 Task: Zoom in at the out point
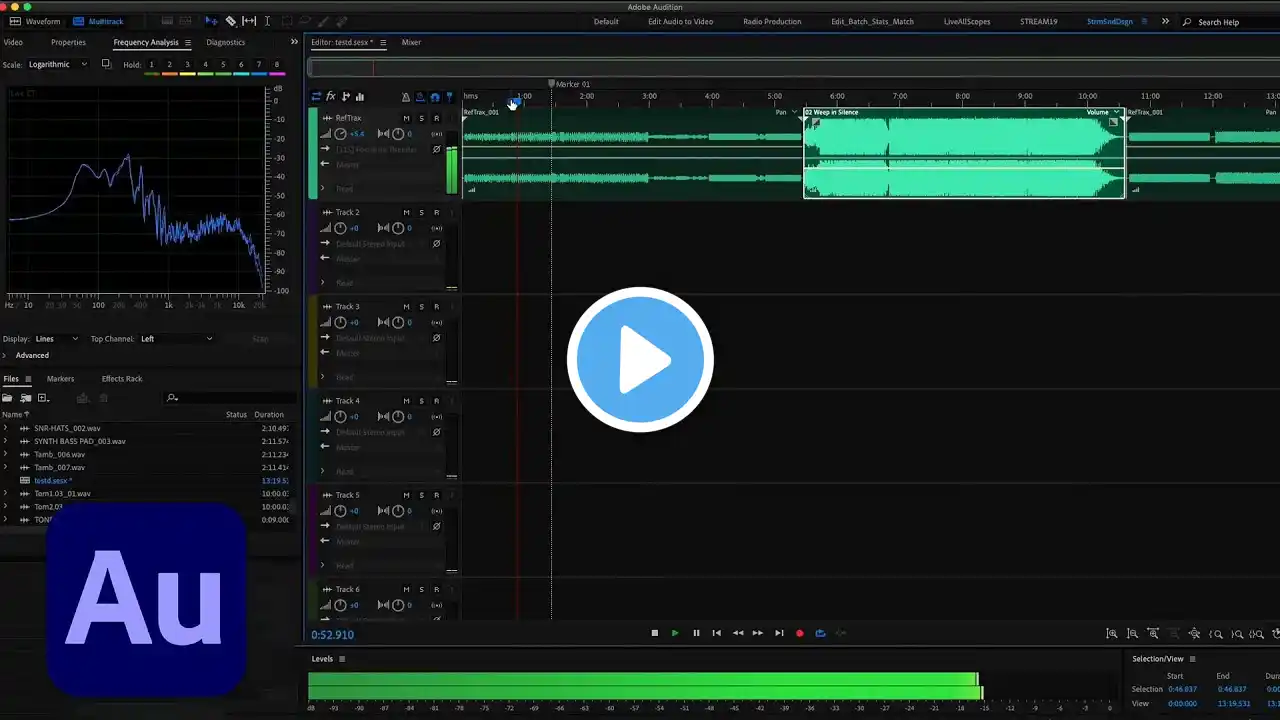point(1238,634)
